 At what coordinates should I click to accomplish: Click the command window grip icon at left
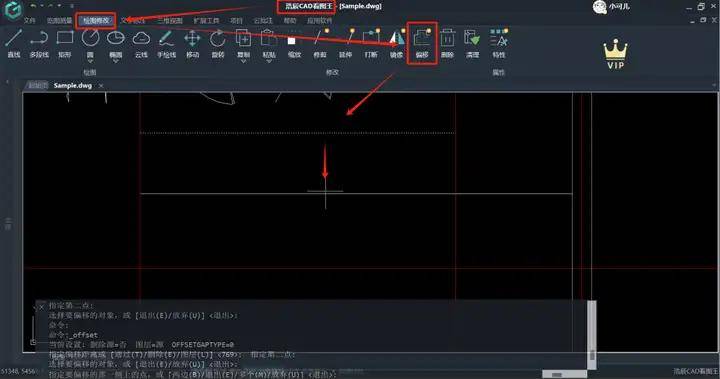[x=33, y=342]
